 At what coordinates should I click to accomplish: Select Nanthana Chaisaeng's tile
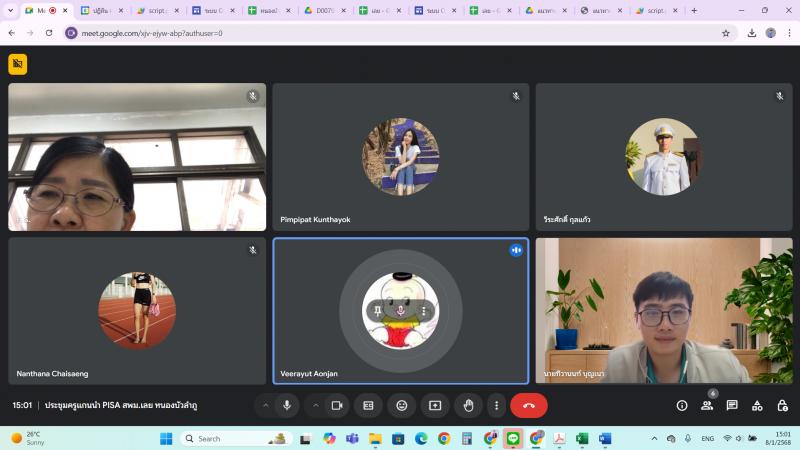point(137,311)
